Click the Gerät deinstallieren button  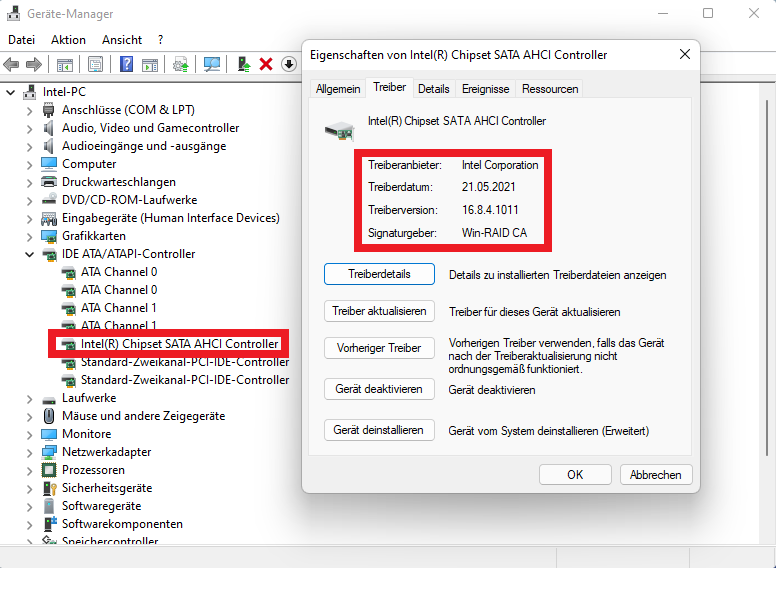pos(379,430)
